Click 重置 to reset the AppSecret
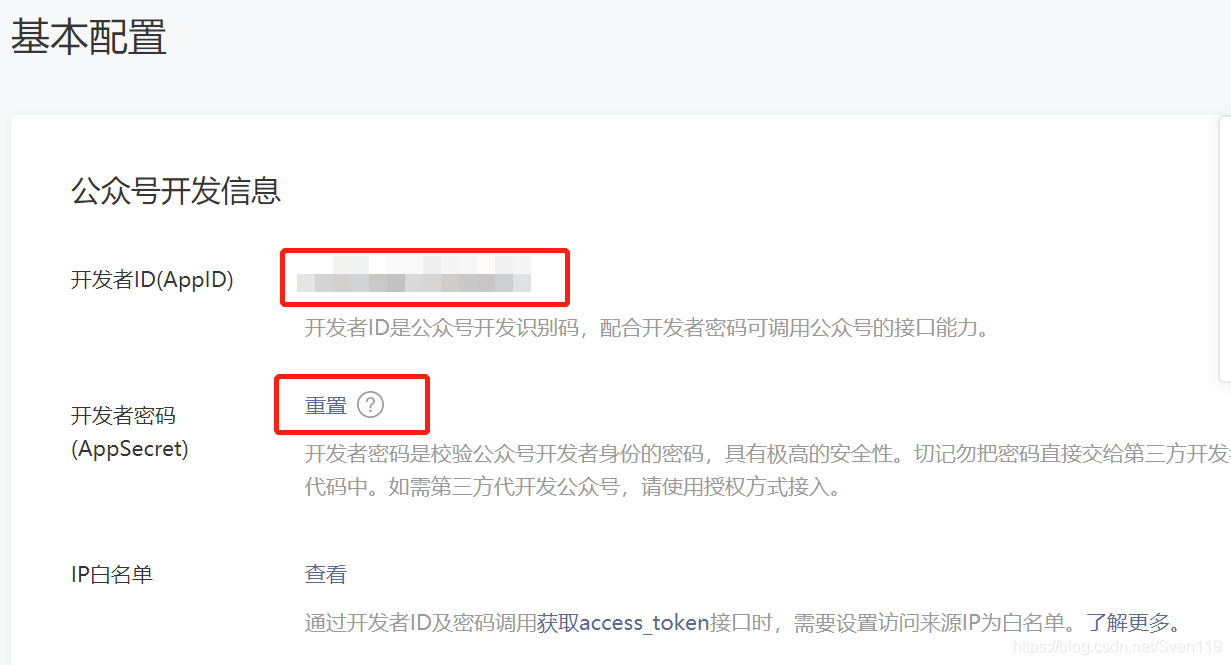This screenshot has width=1231, height=665. [326, 405]
